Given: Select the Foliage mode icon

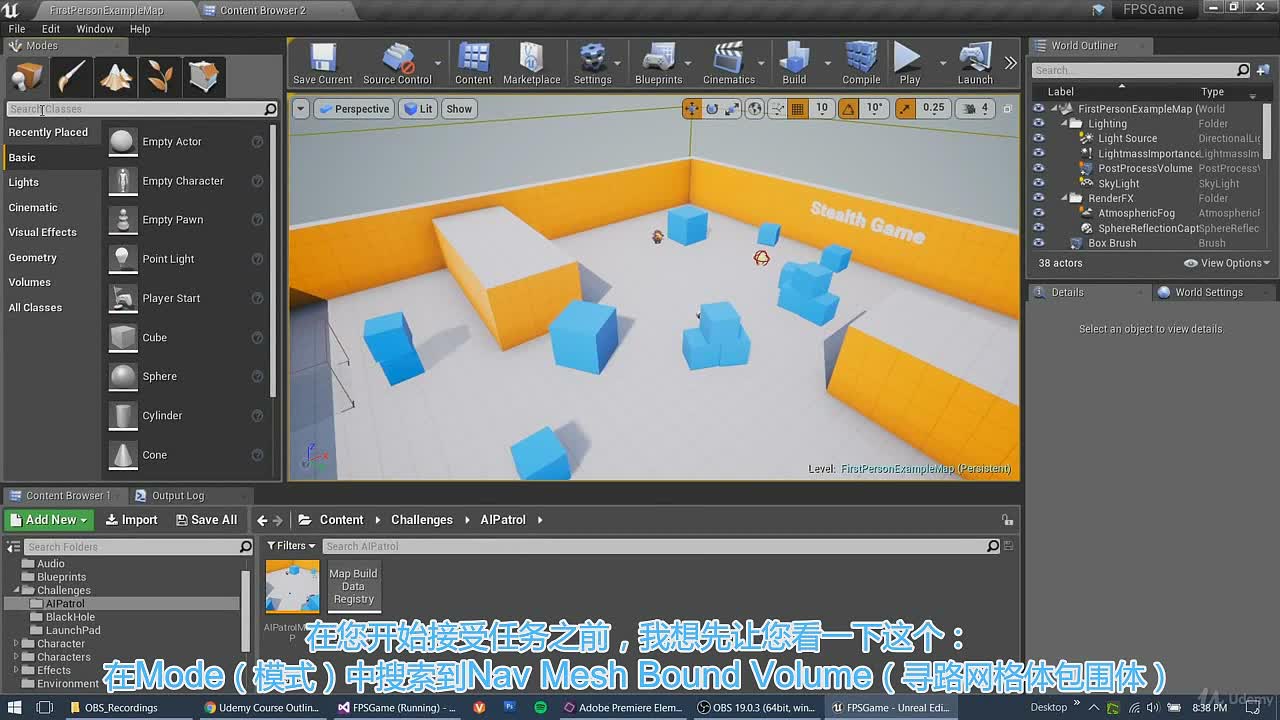Looking at the screenshot, I should tap(160, 76).
